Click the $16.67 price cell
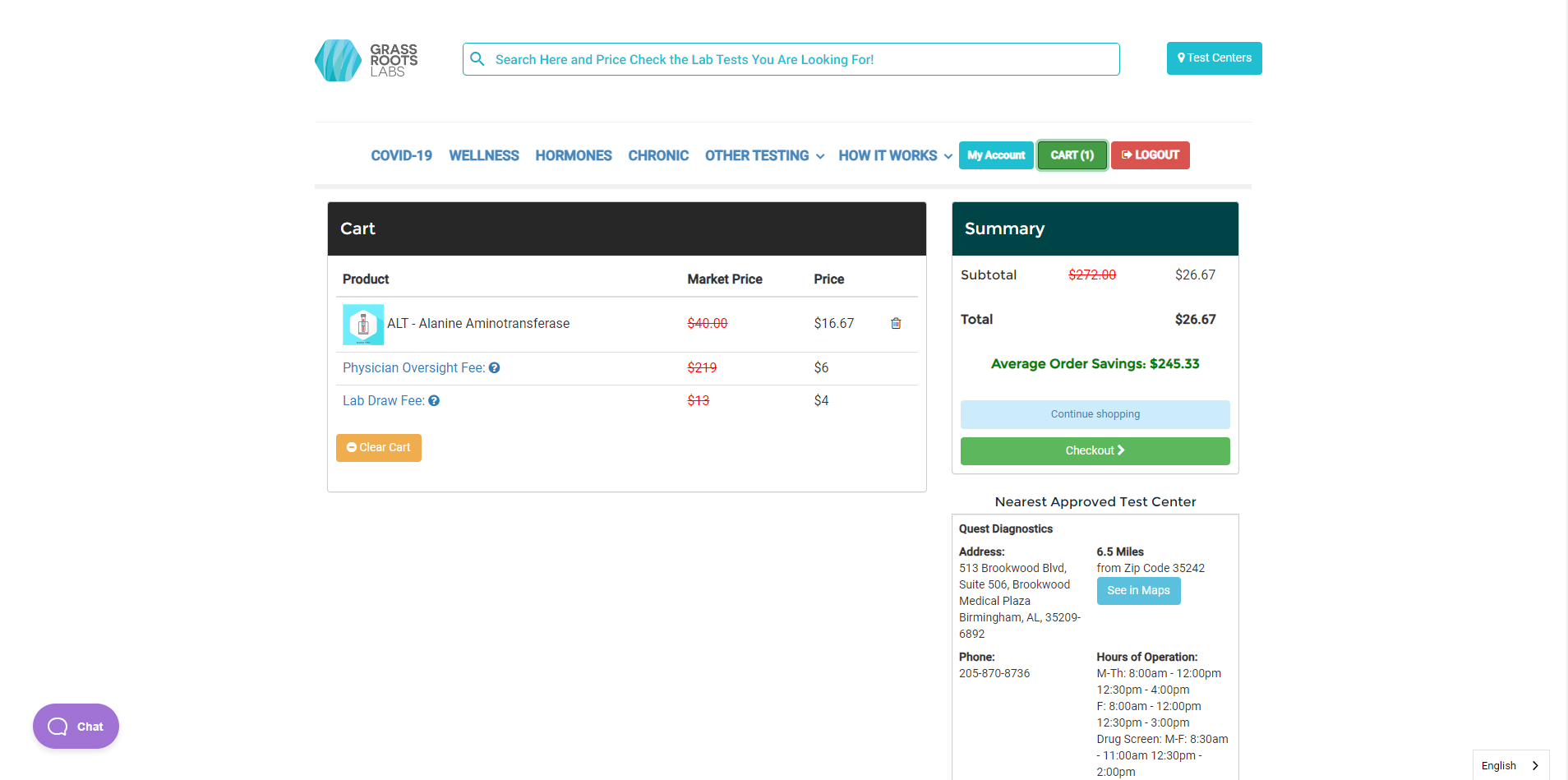This screenshot has height=780, width=1568. pyautogui.click(x=834, y=324)
